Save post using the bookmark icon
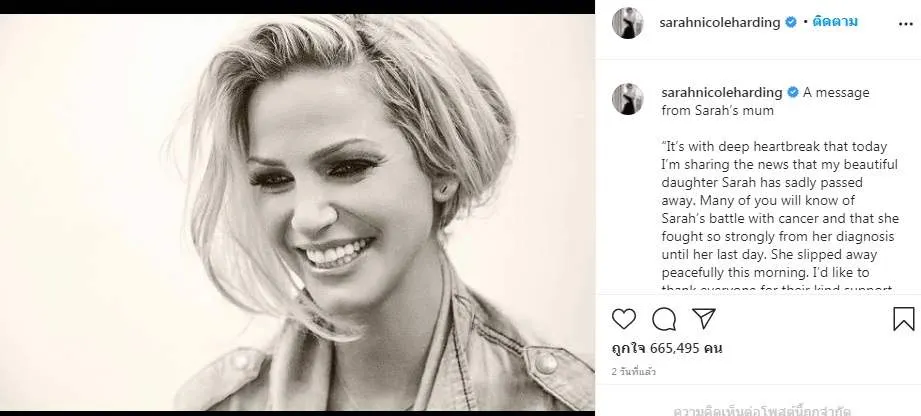 coord(903,319)
